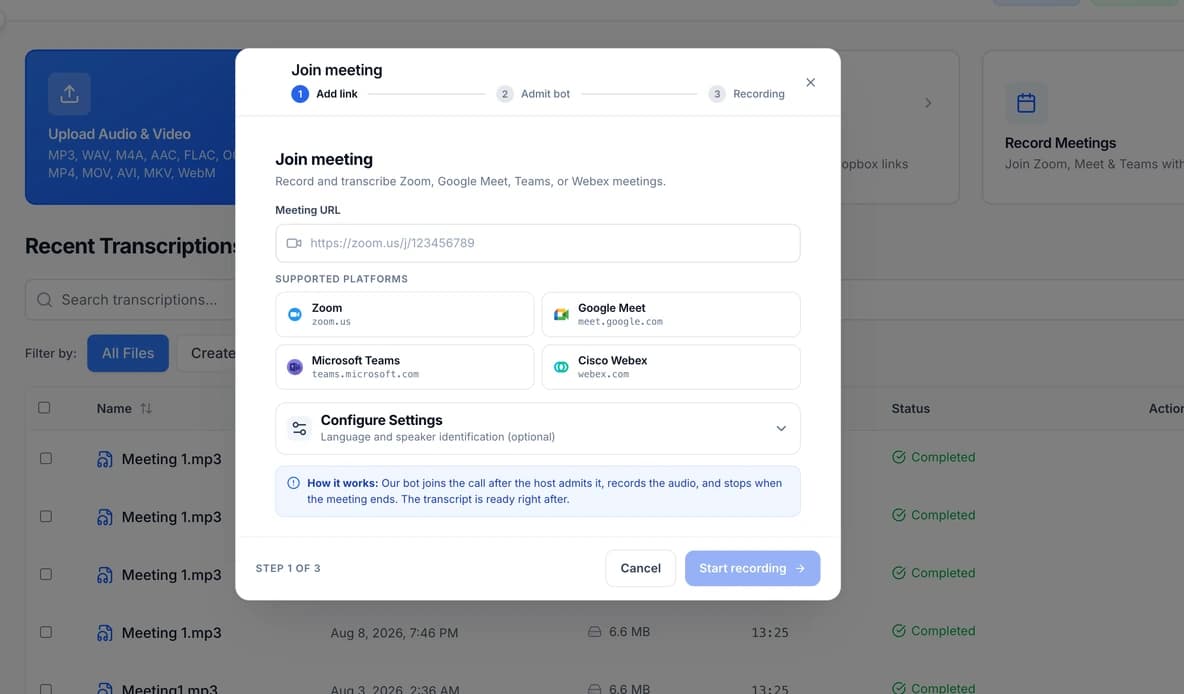Click the STEP 1 OF 3 label

point(288,568)
